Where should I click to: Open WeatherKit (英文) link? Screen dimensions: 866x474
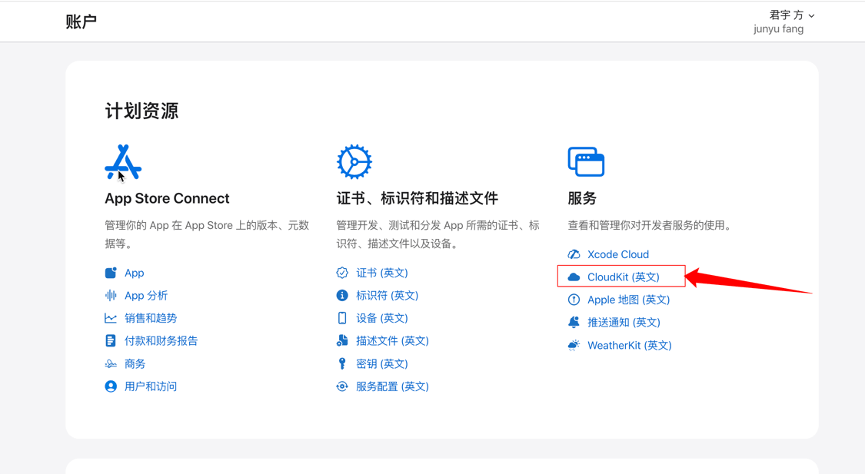tap(630, 345)
